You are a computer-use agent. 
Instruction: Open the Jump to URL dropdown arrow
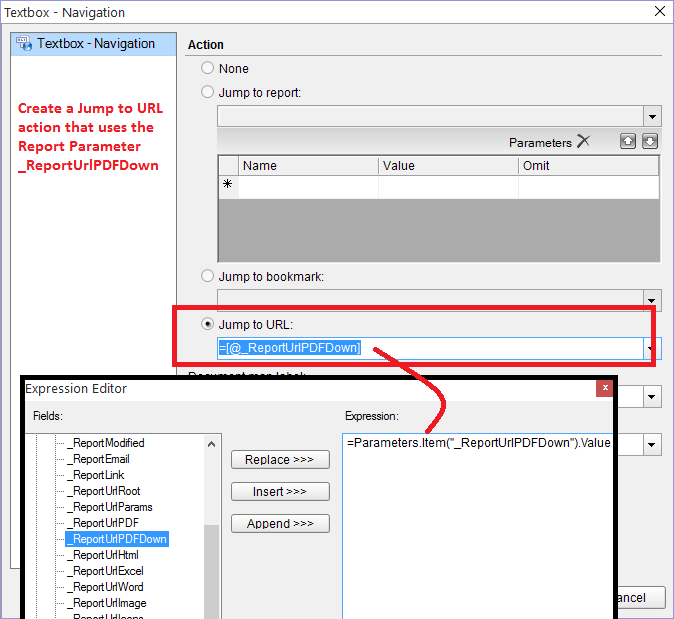click(651, 348)
